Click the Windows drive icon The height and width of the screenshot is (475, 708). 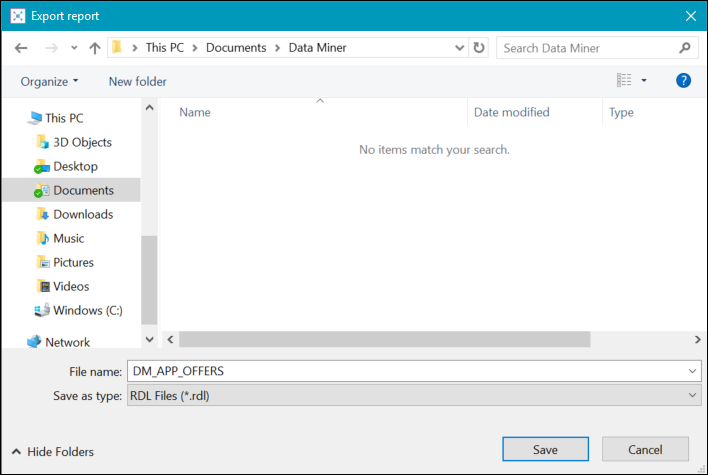[42, 310]
